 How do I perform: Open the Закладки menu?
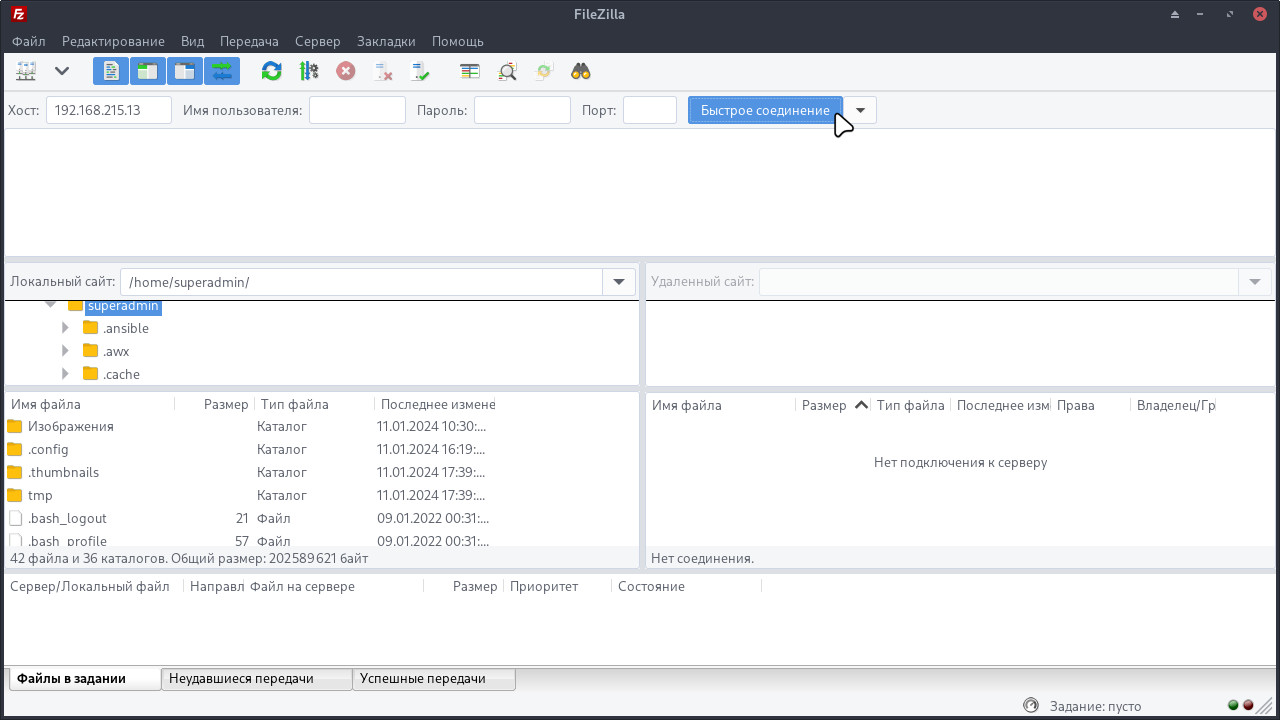pyautogui.click(x=386, y=41)
